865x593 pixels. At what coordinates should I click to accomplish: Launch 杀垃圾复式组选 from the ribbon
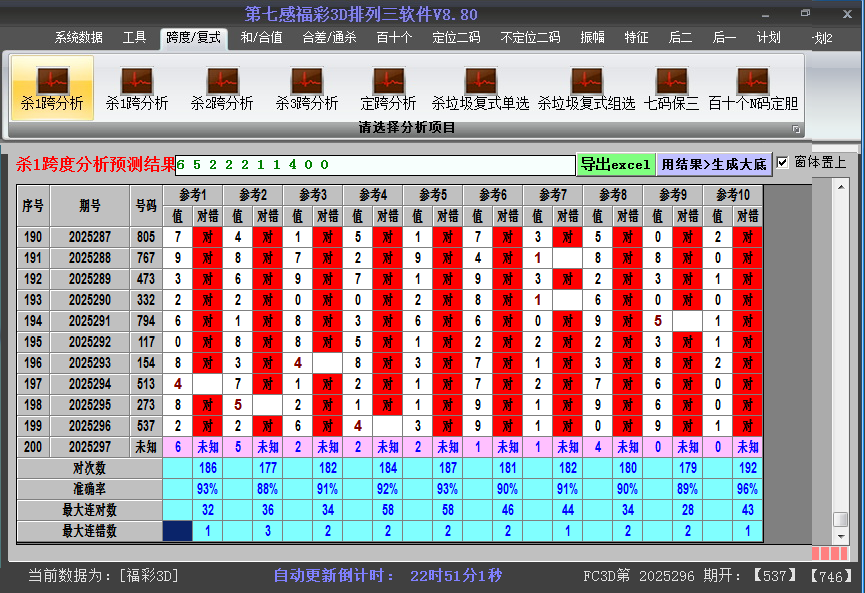pos(586,88)
